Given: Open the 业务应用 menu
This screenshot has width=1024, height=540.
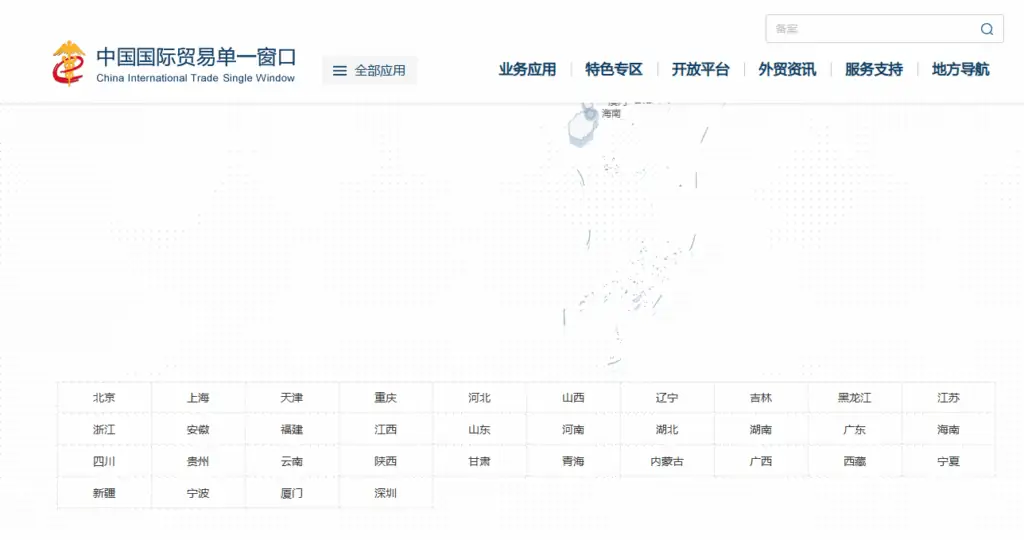Looking at the screenshot, I should point(527,69).
